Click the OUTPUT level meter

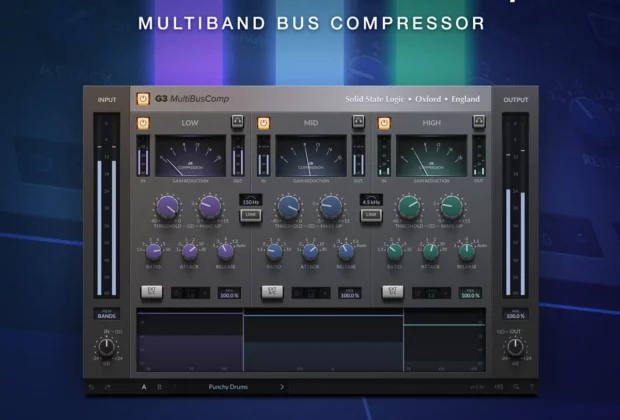(x=516, y=206)
